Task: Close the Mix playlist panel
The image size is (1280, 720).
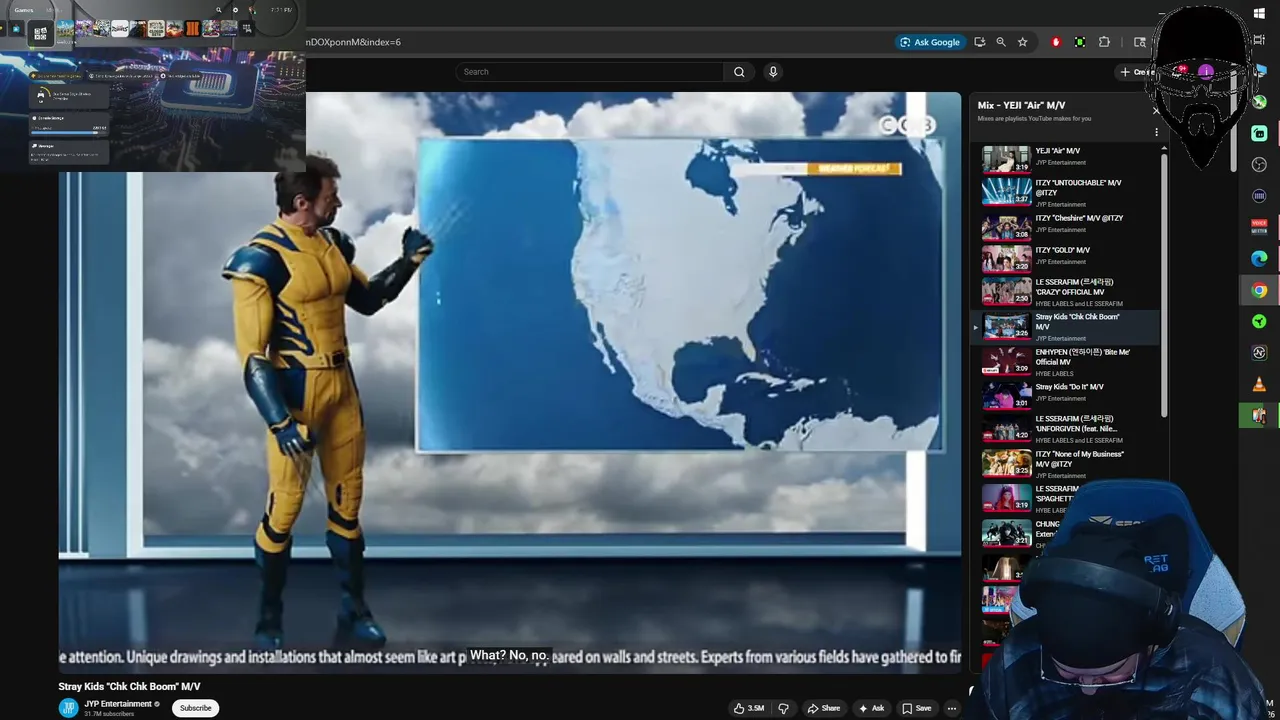Action: click(x=1156, y=111)
